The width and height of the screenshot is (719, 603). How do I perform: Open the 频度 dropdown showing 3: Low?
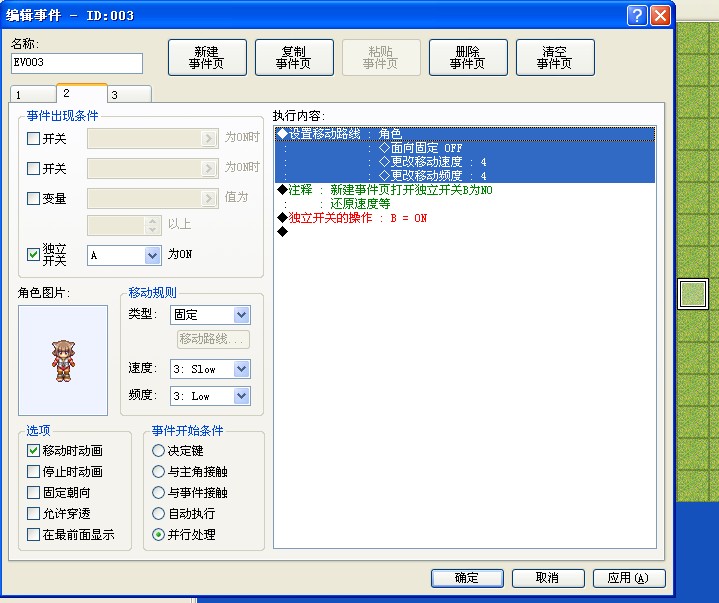210,396
